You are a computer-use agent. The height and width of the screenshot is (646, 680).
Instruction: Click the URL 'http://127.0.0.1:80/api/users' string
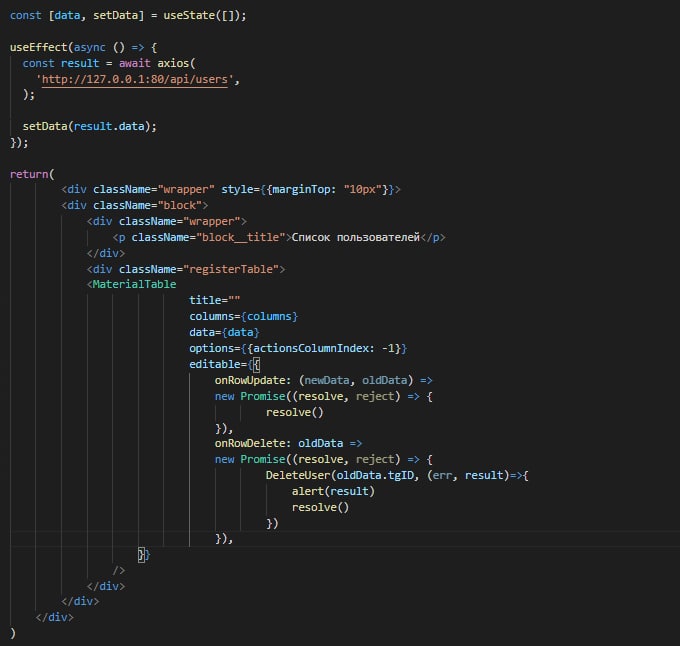(134, 79)
